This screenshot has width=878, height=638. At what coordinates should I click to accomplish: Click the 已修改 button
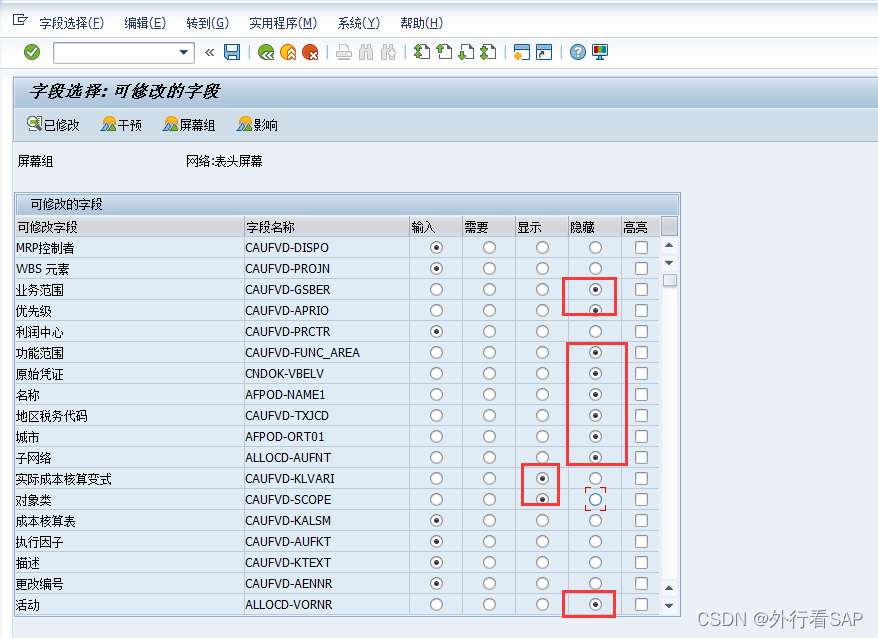[x=53, y=124]
